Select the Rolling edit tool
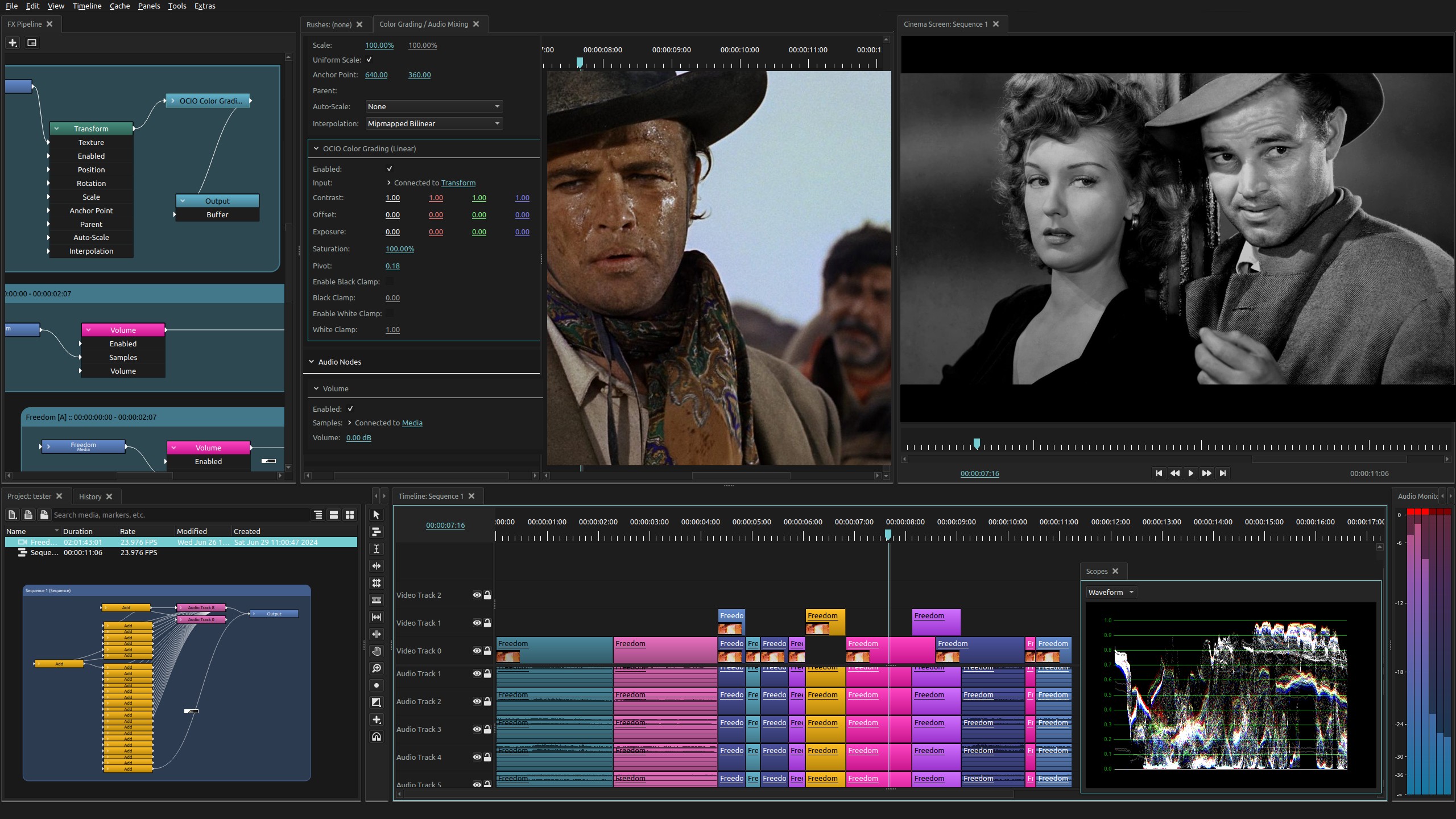1456x819 pixels. 376,583
